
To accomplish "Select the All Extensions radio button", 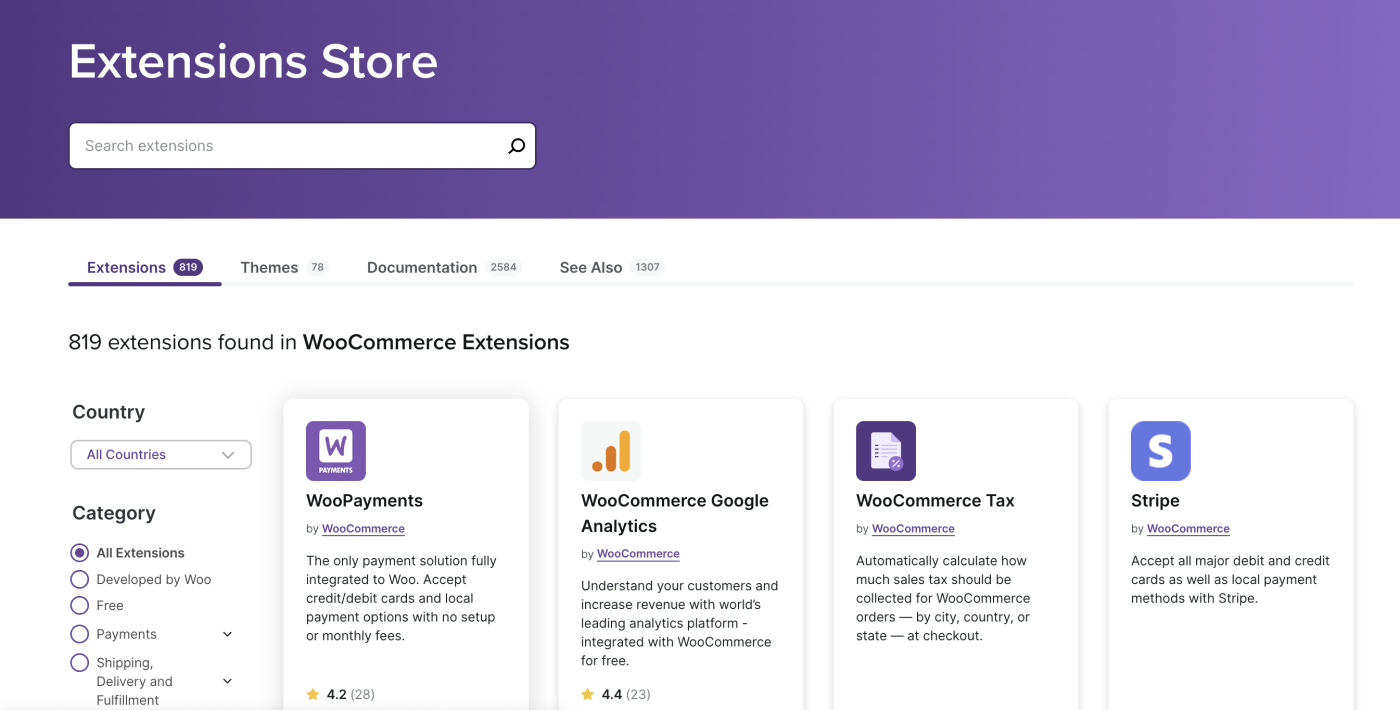I will pos(80,553).
